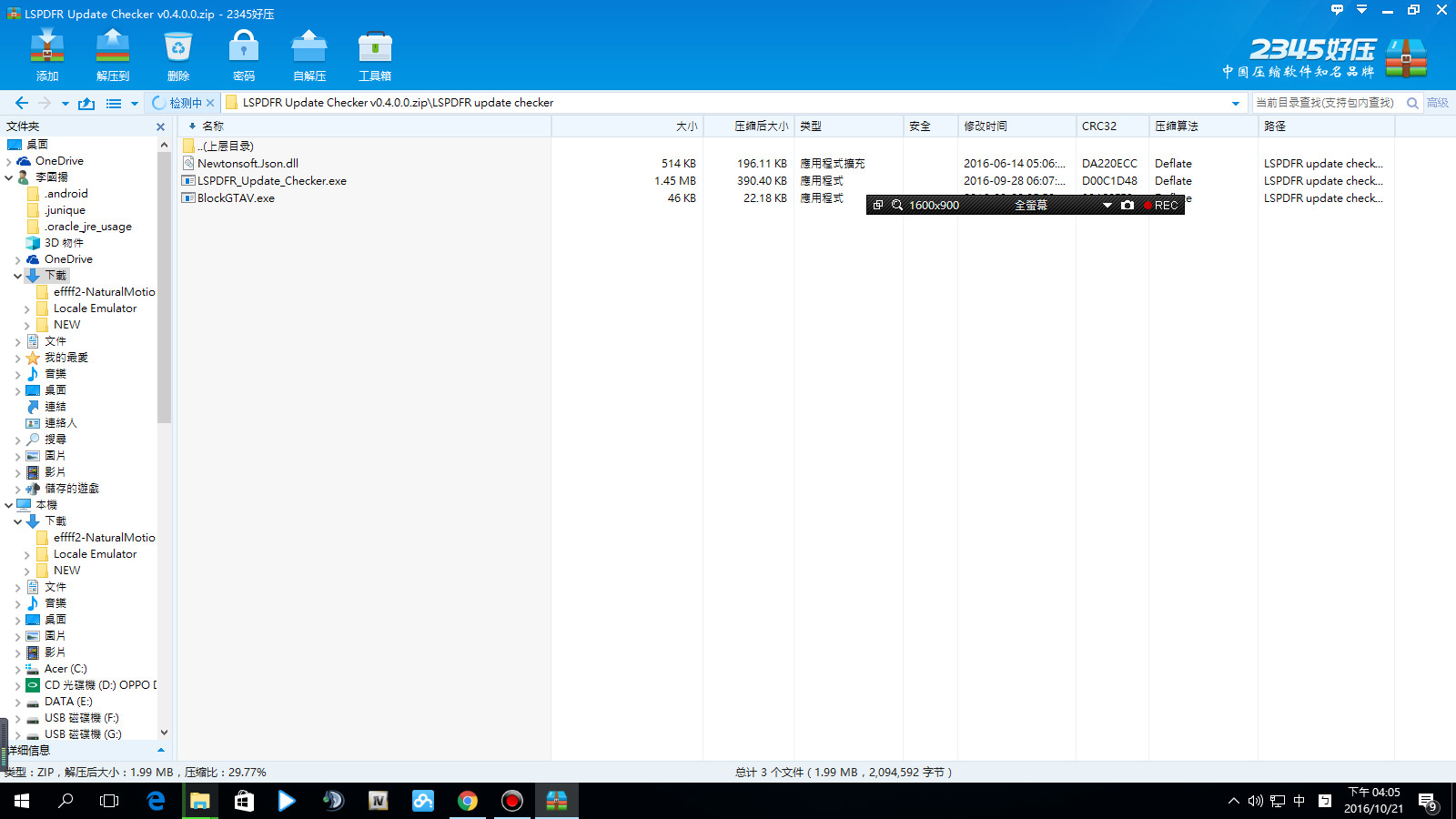Viewport: 1456px width, 819px height.
Task: Click the back navigation arrow
Action: tap(22, 103)
